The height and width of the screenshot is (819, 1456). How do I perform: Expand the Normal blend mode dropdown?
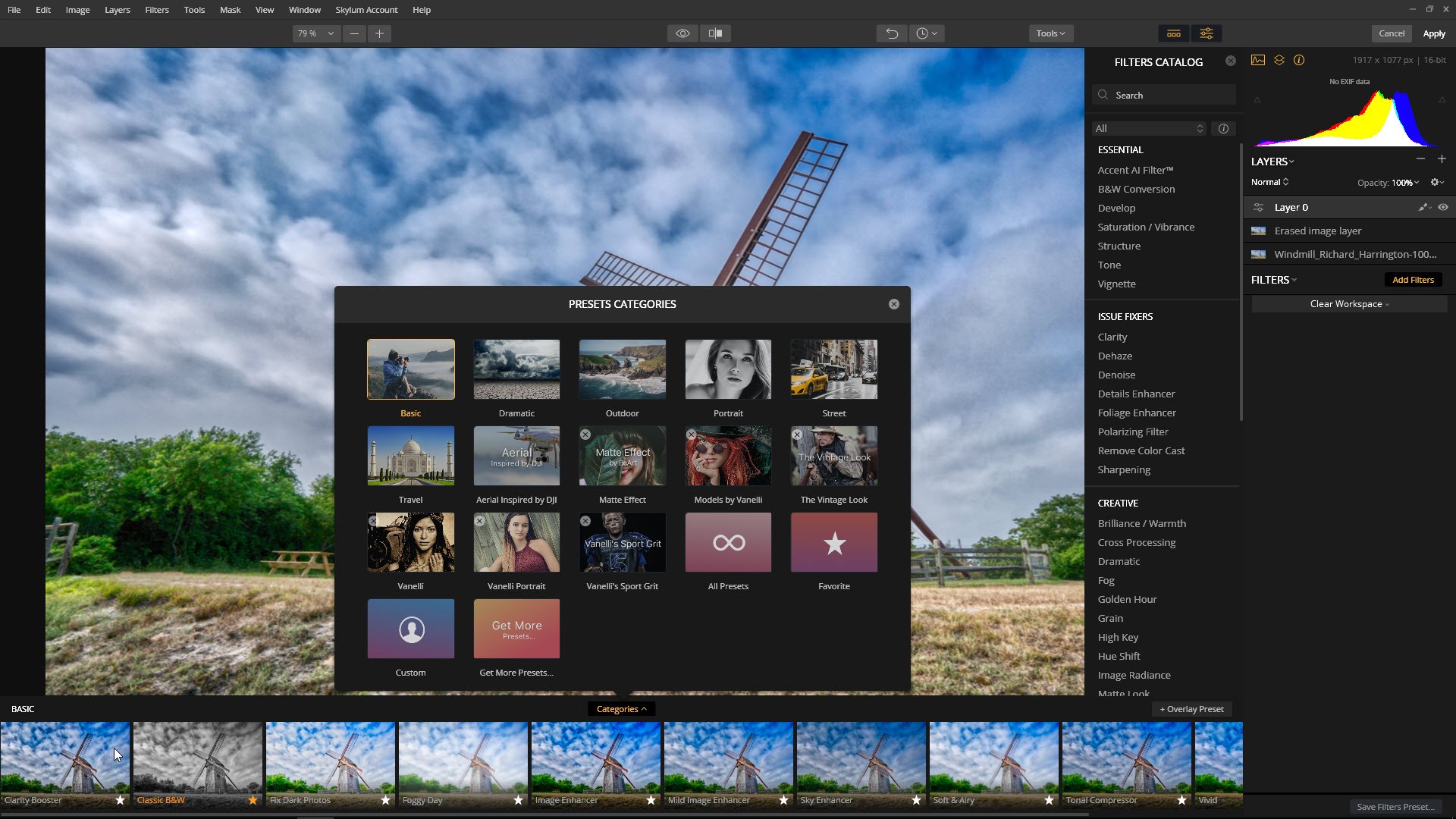(1270, 182)
